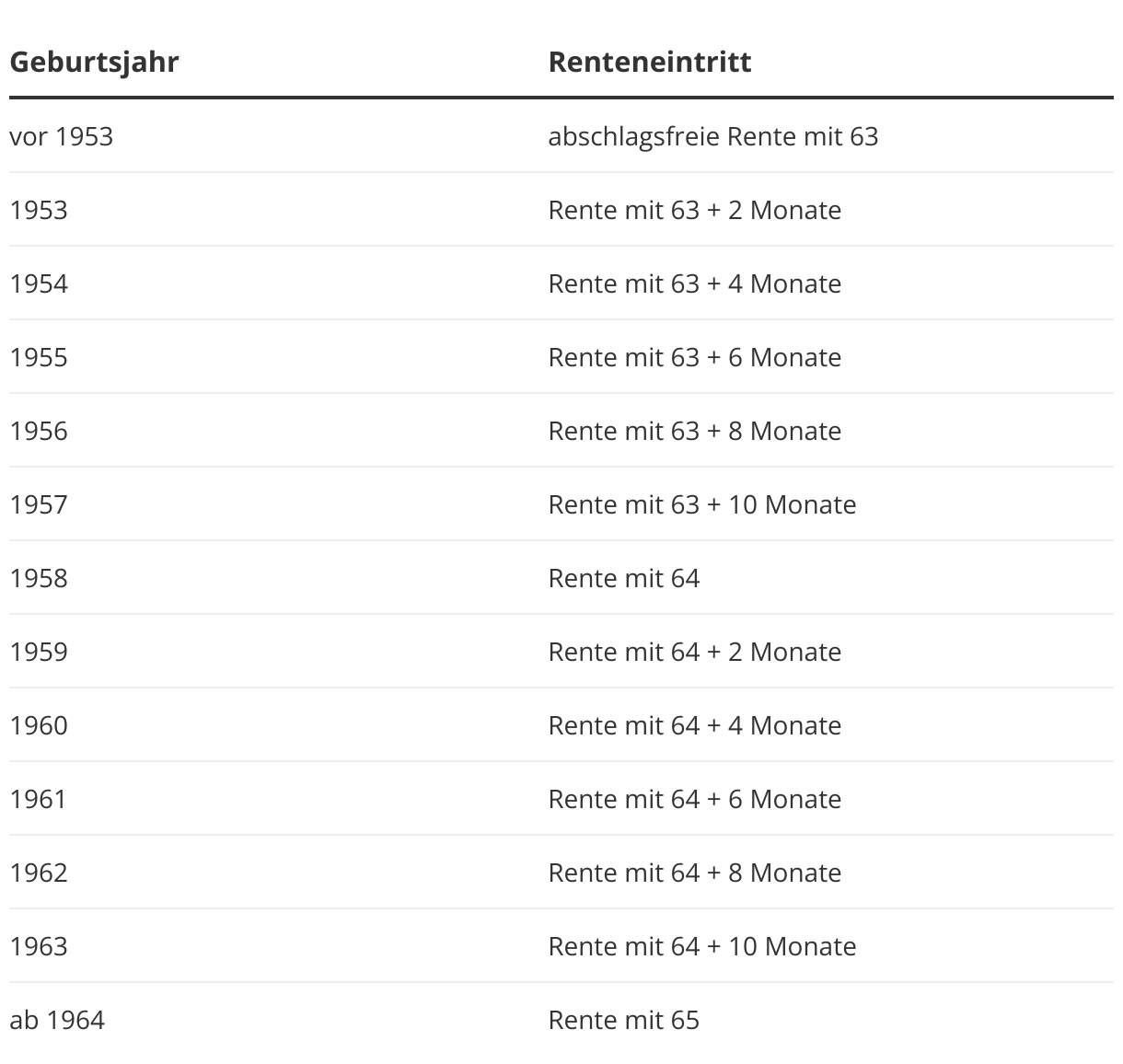Select the 1956 birth year cell
Screen dimensions: 1123x1064
coord(39,431)
